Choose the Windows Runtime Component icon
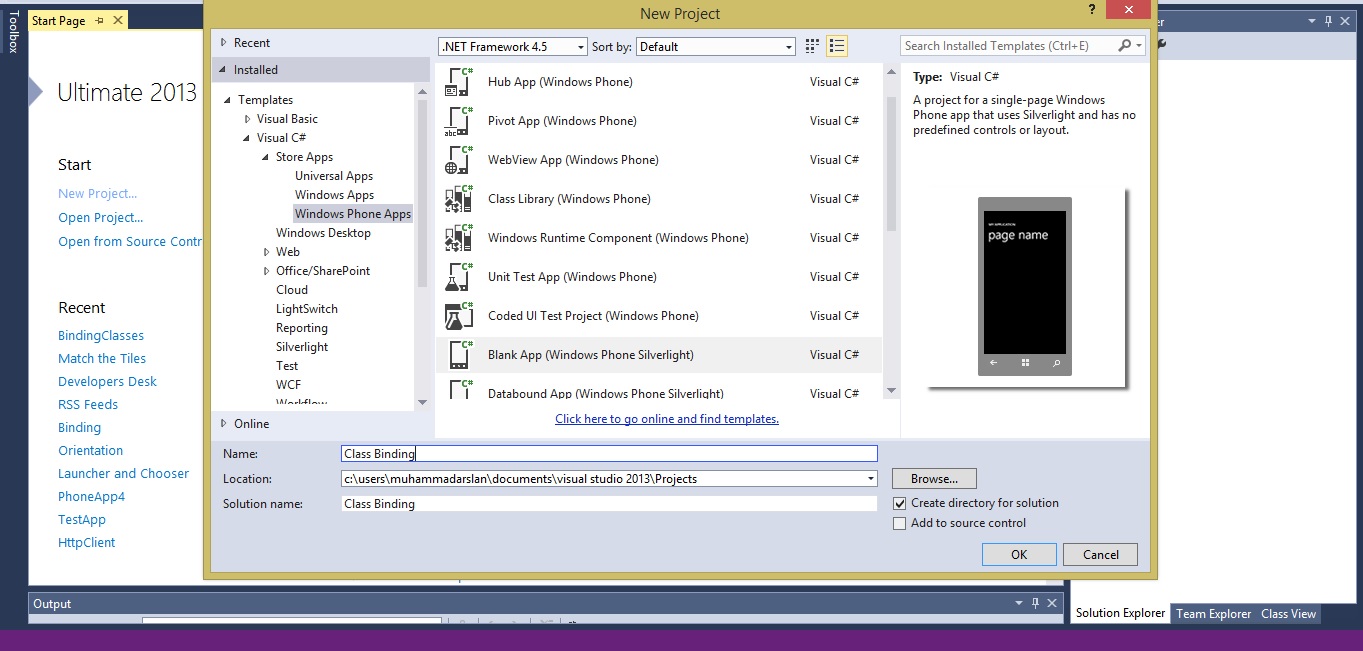Viewport: 1363px width, 651px height. (x=459, y=238)
